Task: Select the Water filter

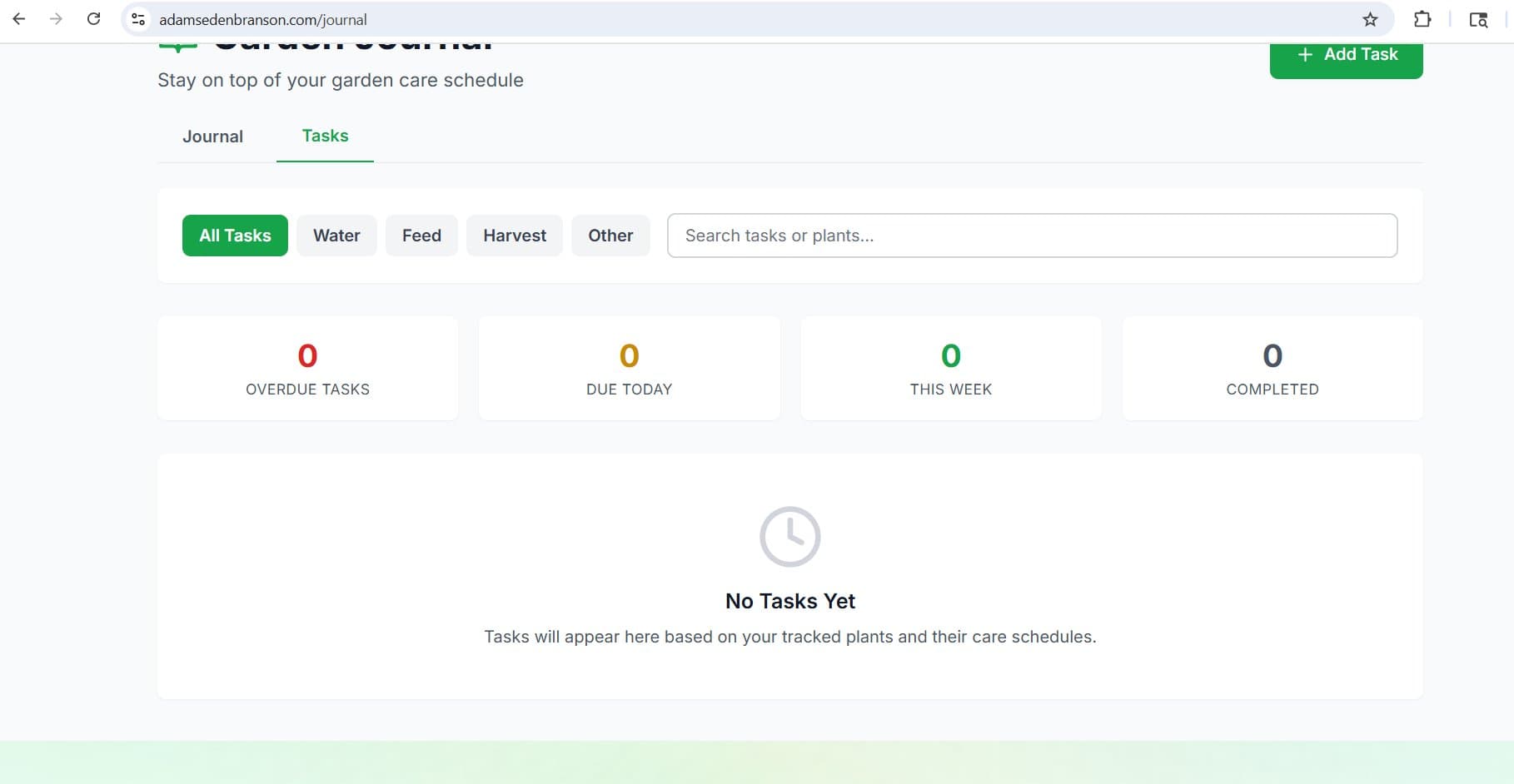Action: (336, 235)
